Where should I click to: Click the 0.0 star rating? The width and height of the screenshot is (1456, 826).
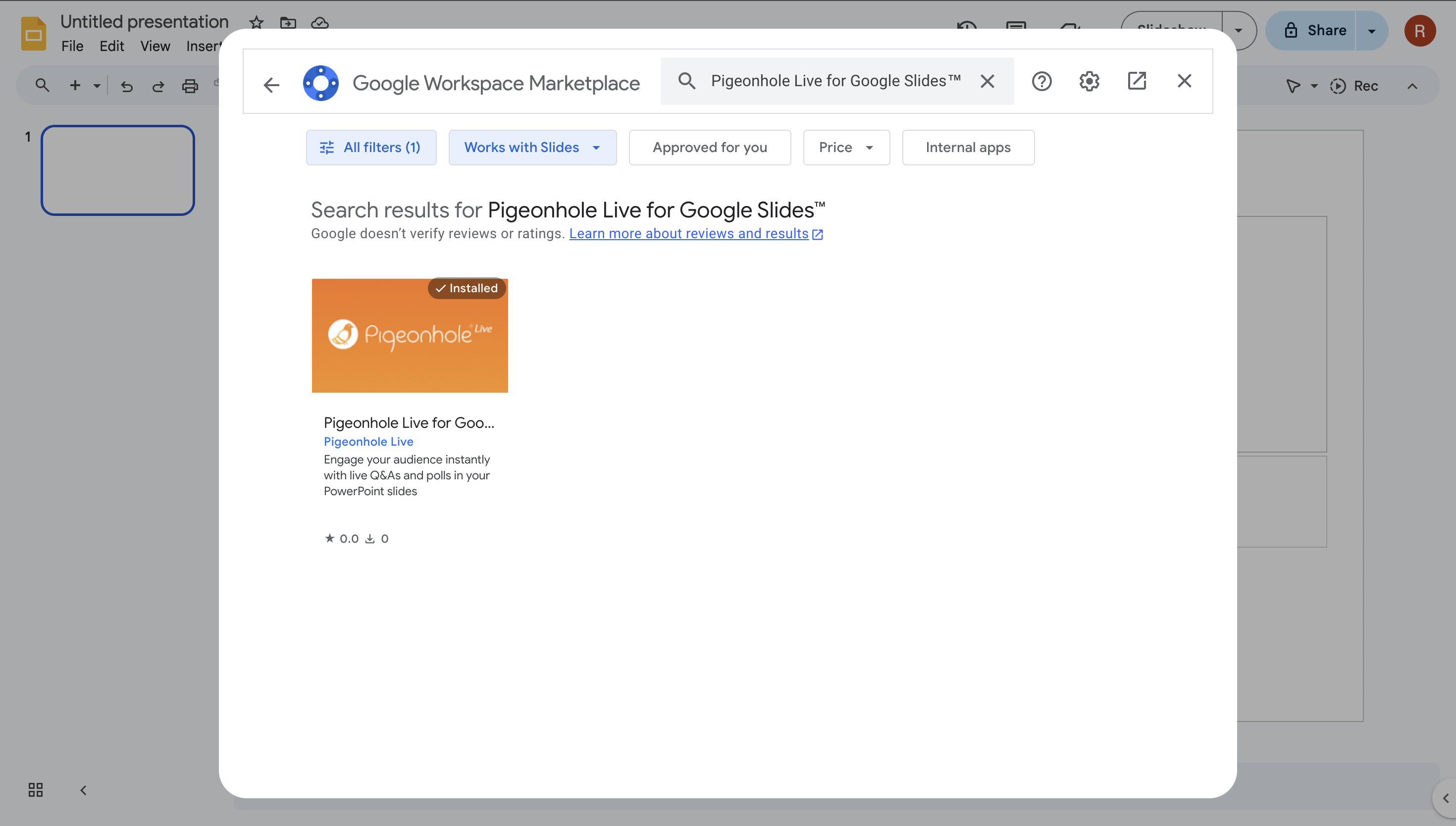pos(341,538)
